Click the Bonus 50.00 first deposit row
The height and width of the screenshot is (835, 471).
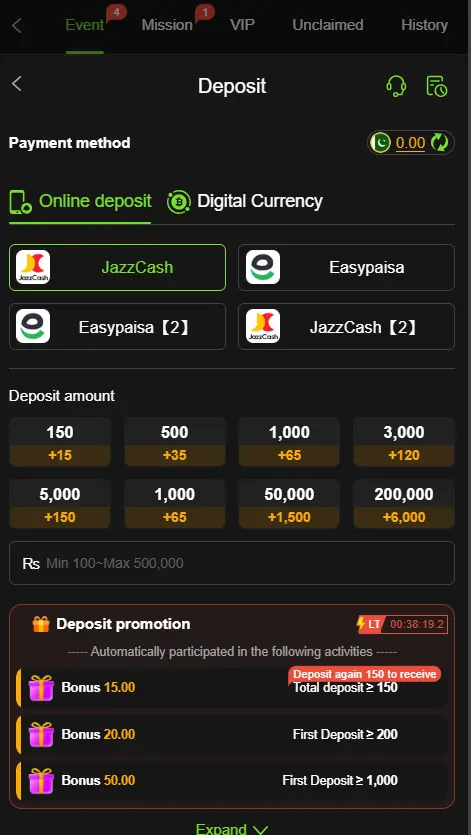[232, 781]
